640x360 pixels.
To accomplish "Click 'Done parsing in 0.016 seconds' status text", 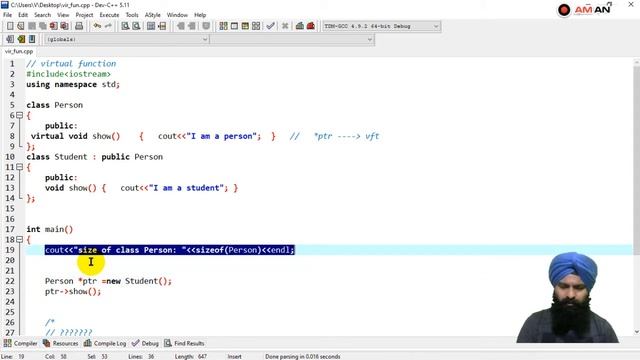I will 302,356.
